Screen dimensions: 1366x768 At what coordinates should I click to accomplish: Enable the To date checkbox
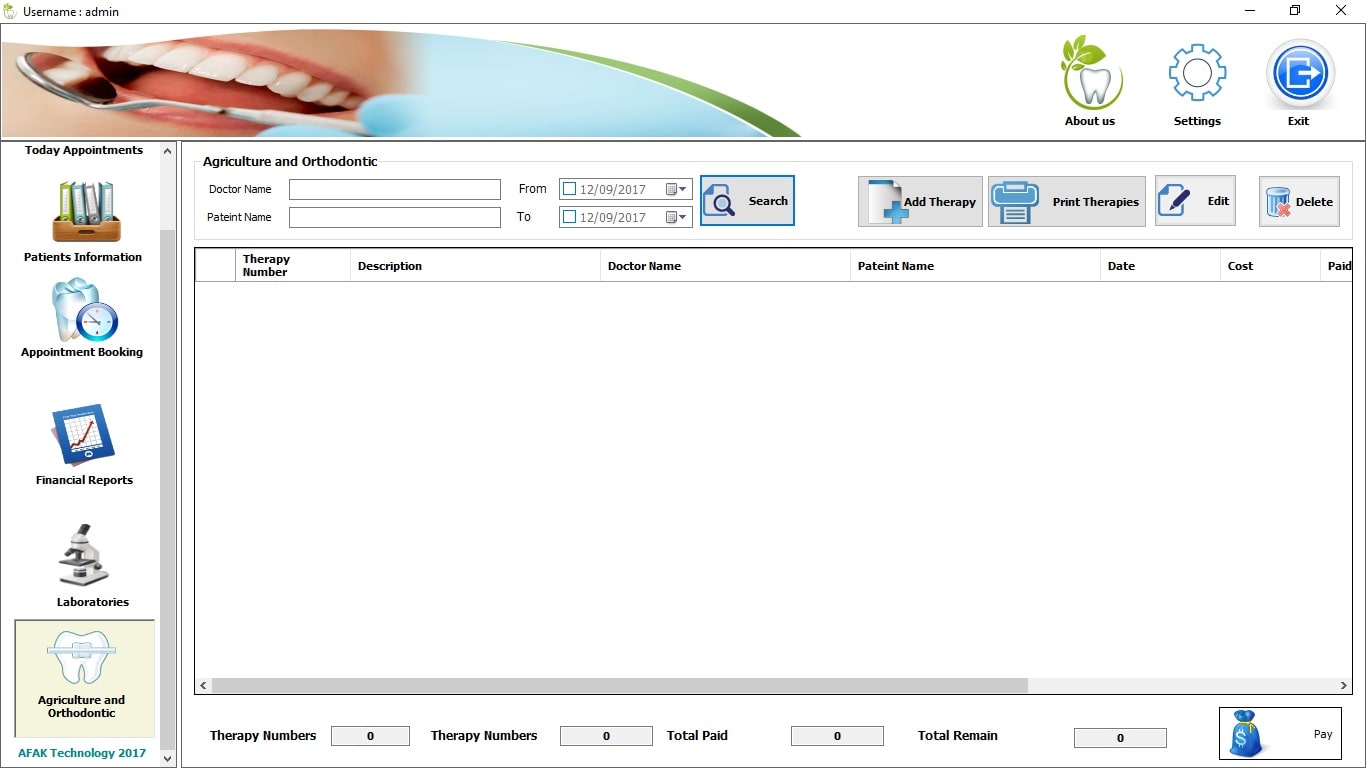(569, 217)
